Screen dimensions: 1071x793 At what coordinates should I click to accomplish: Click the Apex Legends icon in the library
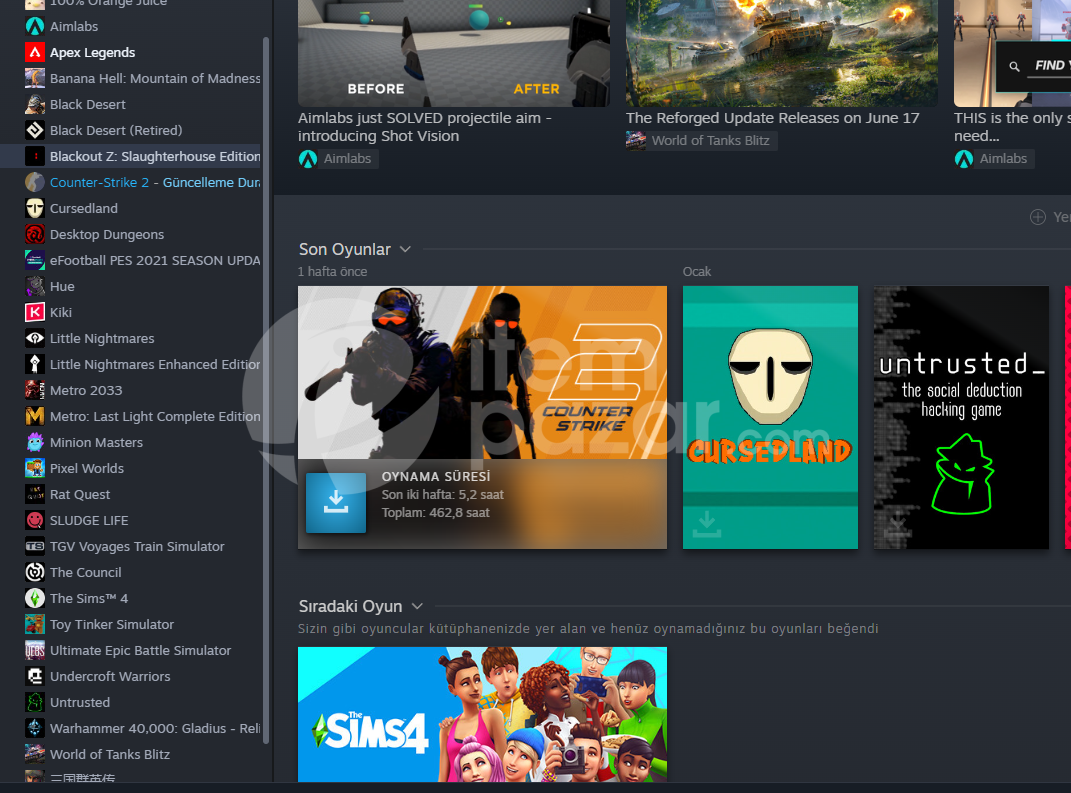point(35,52)
